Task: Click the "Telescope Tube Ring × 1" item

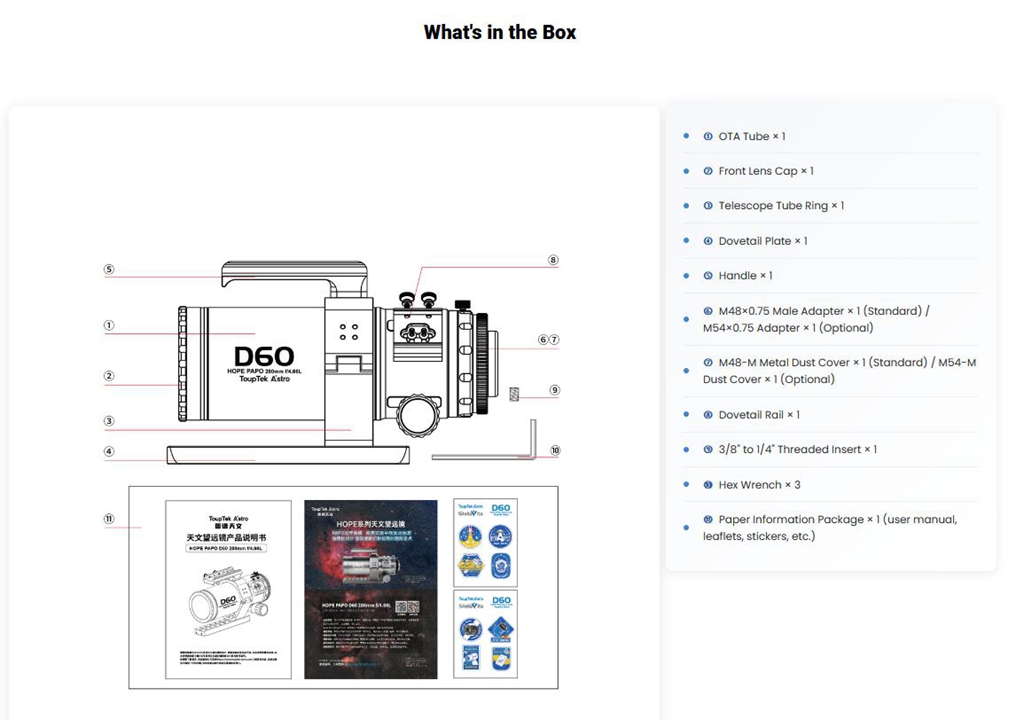Action: [780, 206]
